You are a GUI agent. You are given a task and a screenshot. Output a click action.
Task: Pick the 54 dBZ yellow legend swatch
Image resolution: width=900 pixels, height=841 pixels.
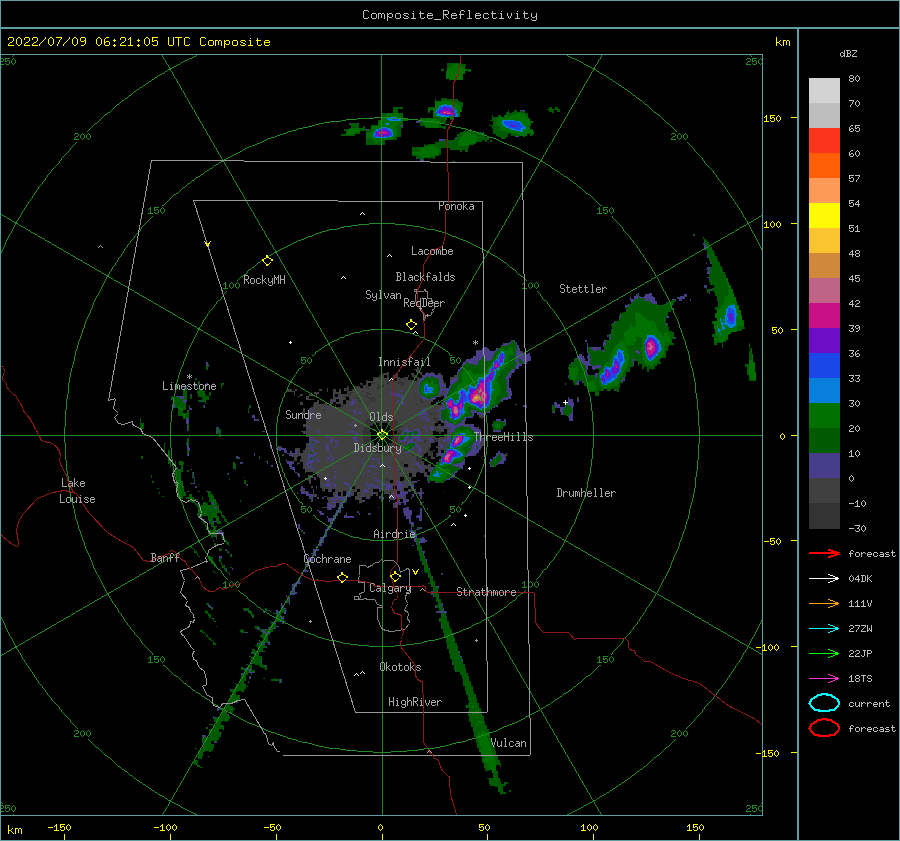(x=824, y=216)
